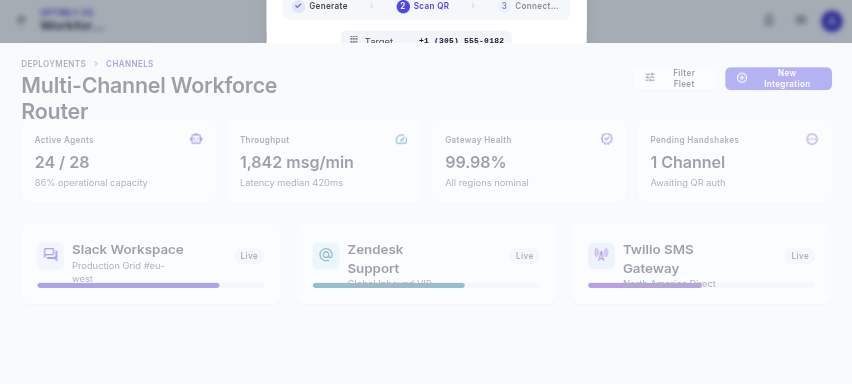The width and height of the screenshot is (852, 384).
Task: Click the Live badge on Zendesk Support
Action: point(524,256)
